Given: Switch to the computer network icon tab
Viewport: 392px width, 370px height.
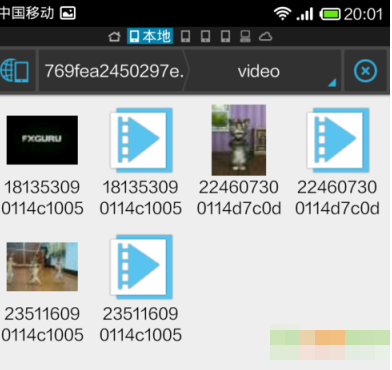Looking at the screenshot, I should 245,36.
